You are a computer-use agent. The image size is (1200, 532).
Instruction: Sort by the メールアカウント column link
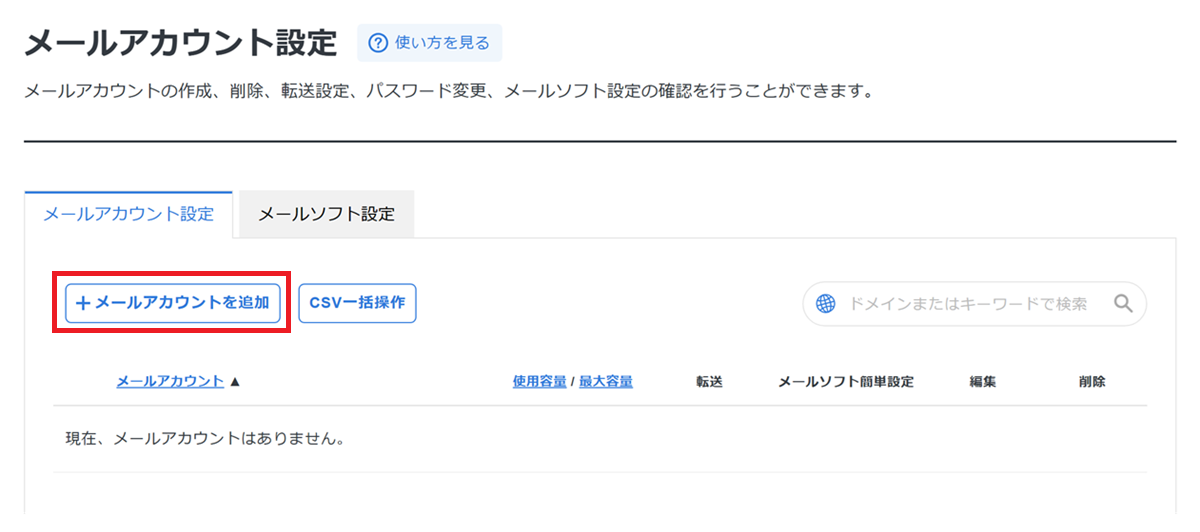[x=170, y=381]
